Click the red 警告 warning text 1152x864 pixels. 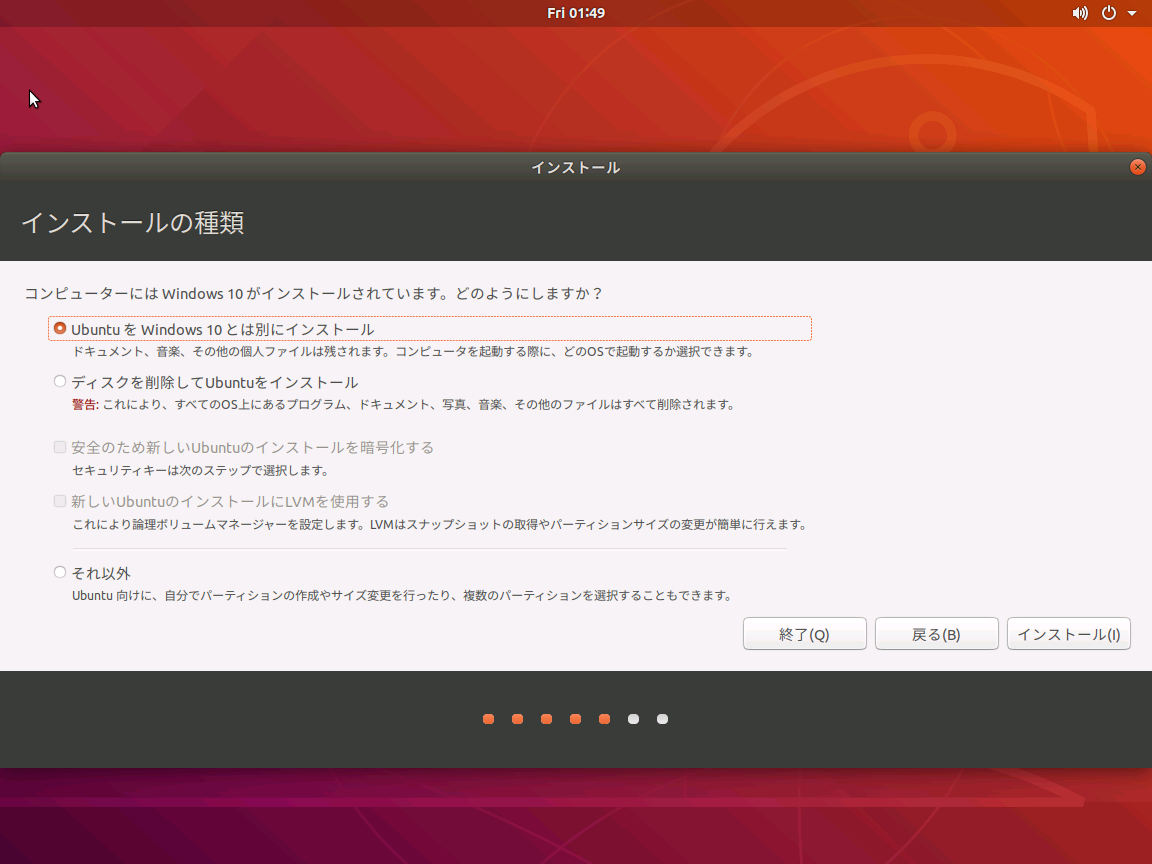point(85,404)
